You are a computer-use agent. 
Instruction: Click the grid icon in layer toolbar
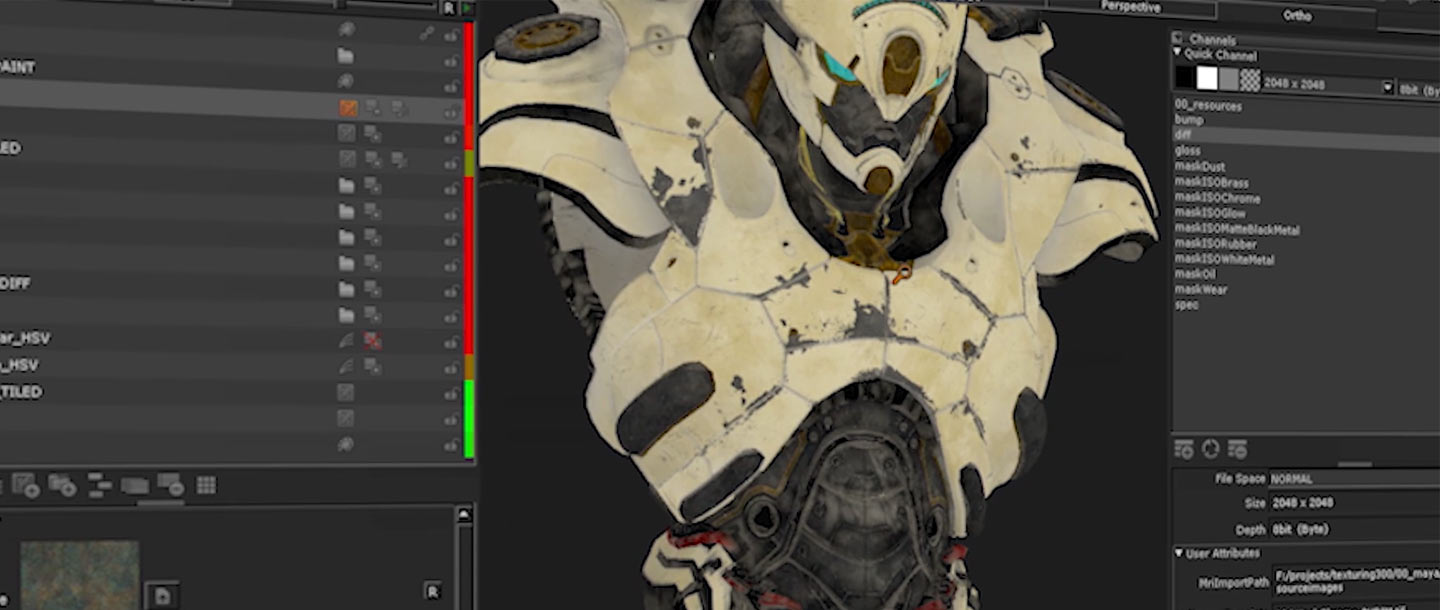tap(206, 485)
